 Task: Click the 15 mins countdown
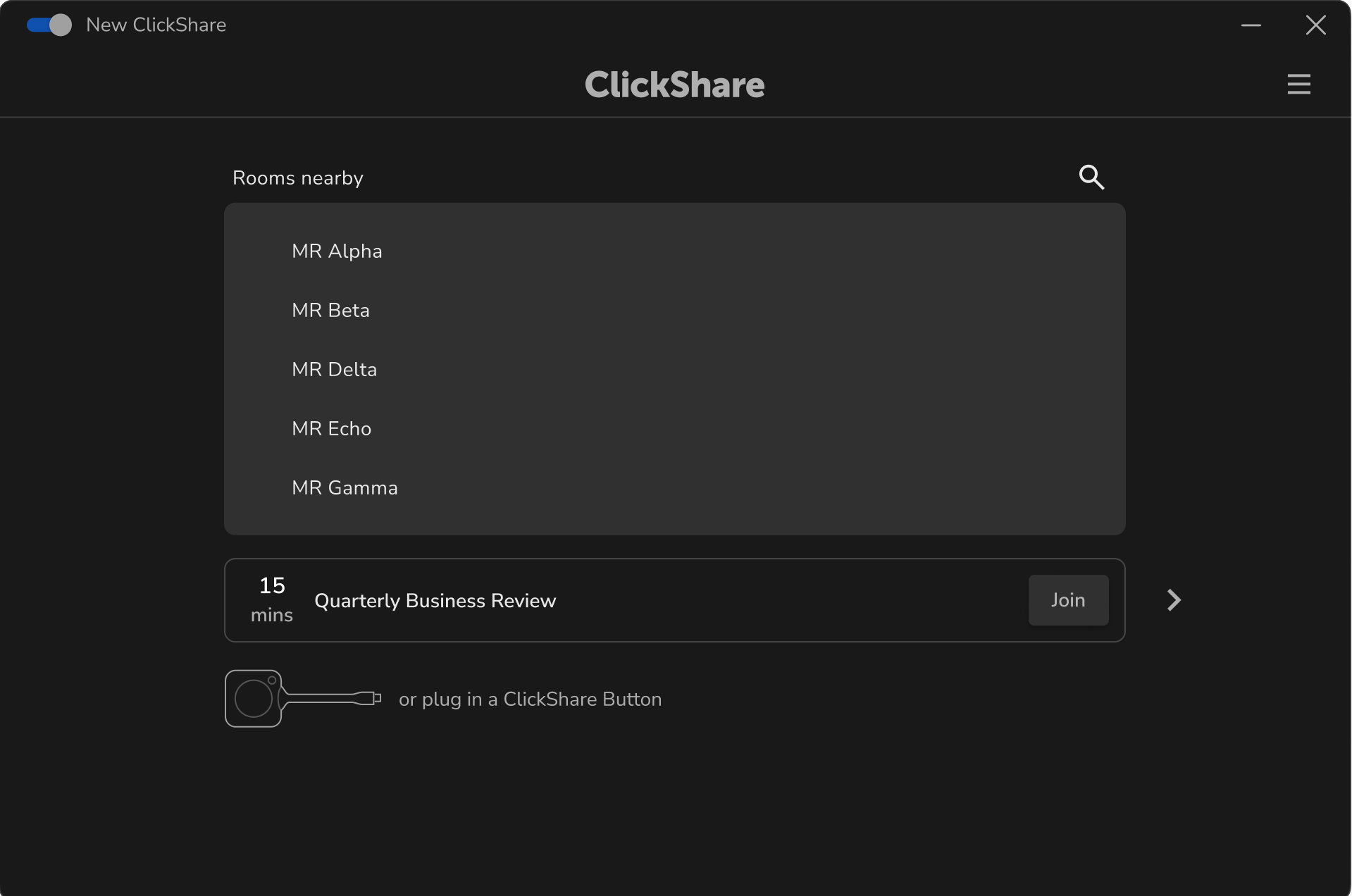[272, 600]
